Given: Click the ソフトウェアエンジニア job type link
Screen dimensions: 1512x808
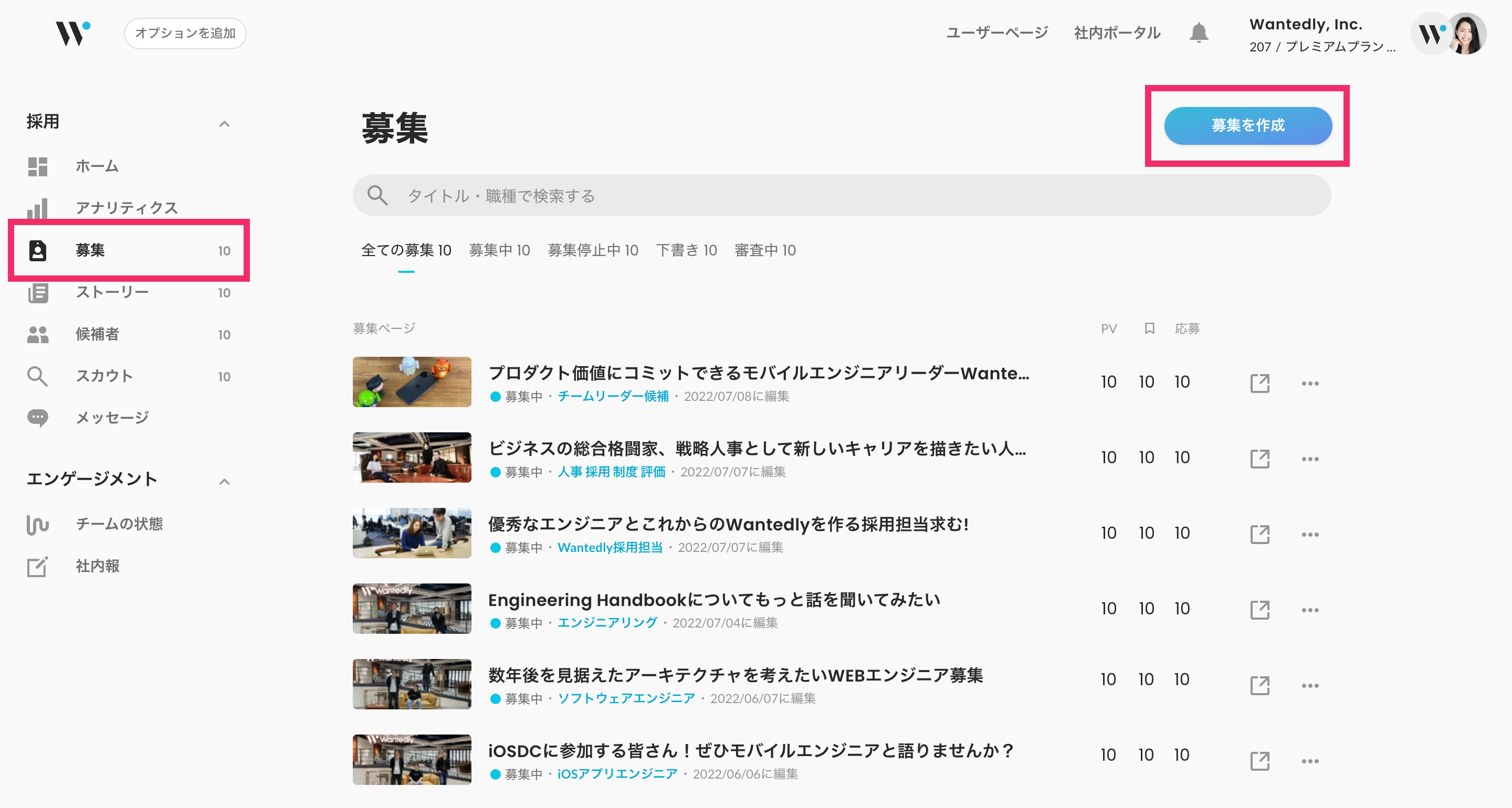Looking at the screenshot, I should pyautogui.click(x=626, y=699).
